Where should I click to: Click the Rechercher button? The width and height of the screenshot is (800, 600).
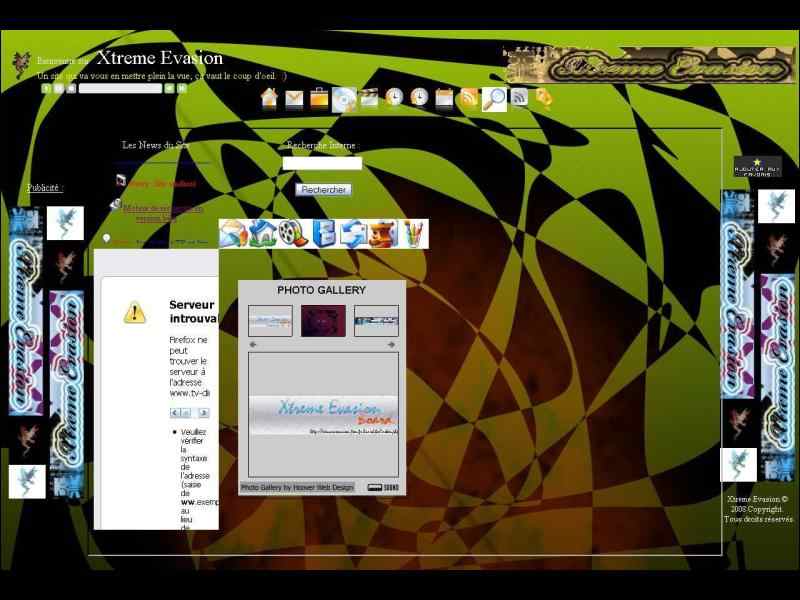point(323,189)
